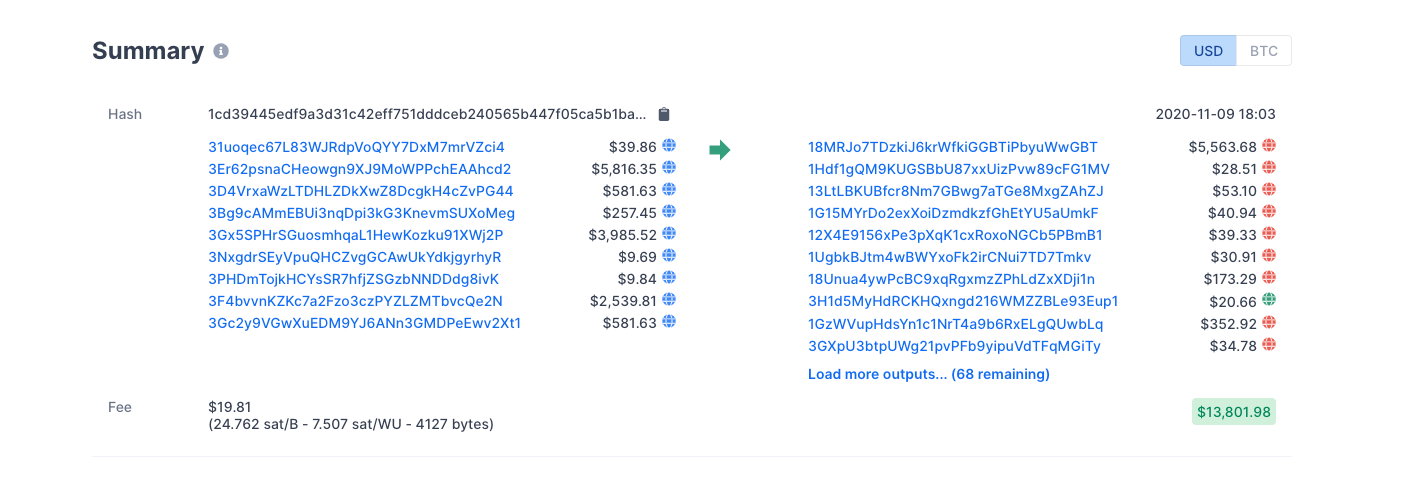This screenshot has height=495, width=1405.
Task: Open output address 3H1d5MyHdRCKHQxngd216WMZZBLe93Eup1
Action: [963, 301]
